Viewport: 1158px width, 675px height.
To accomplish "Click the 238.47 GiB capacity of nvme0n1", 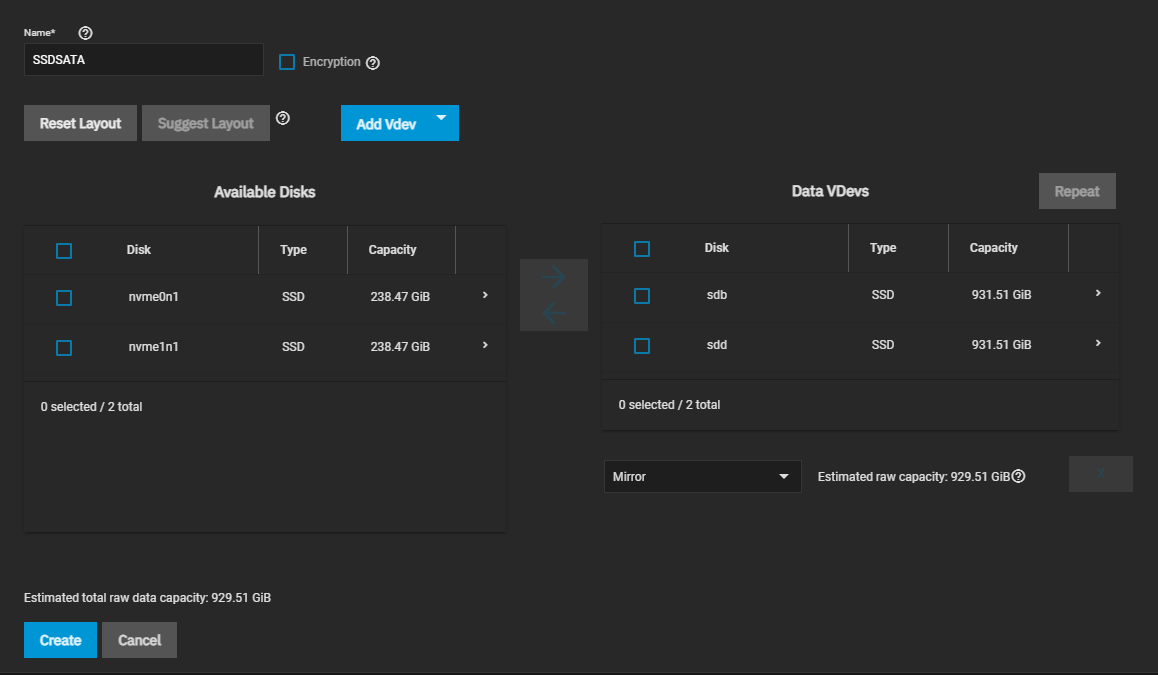I will [400, 296].
